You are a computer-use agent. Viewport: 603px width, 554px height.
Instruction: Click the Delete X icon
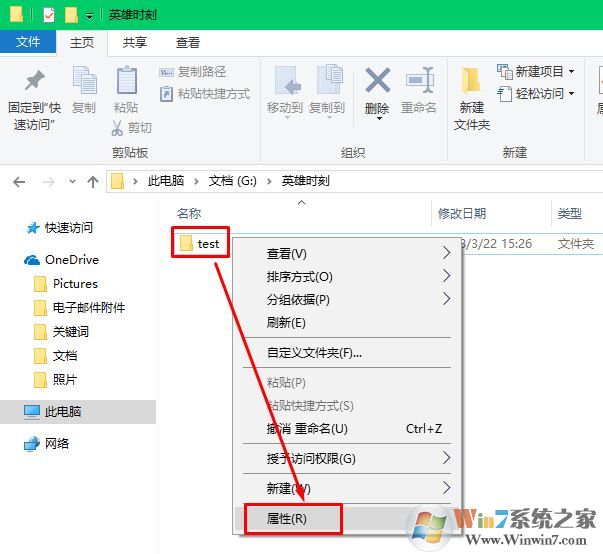point(377,80)
